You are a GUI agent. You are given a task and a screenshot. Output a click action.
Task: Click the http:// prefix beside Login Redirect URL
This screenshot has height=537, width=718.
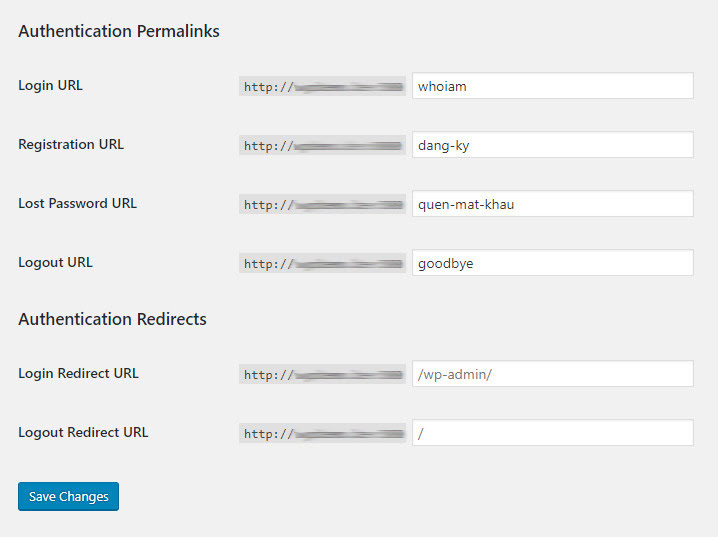[267, 375]
